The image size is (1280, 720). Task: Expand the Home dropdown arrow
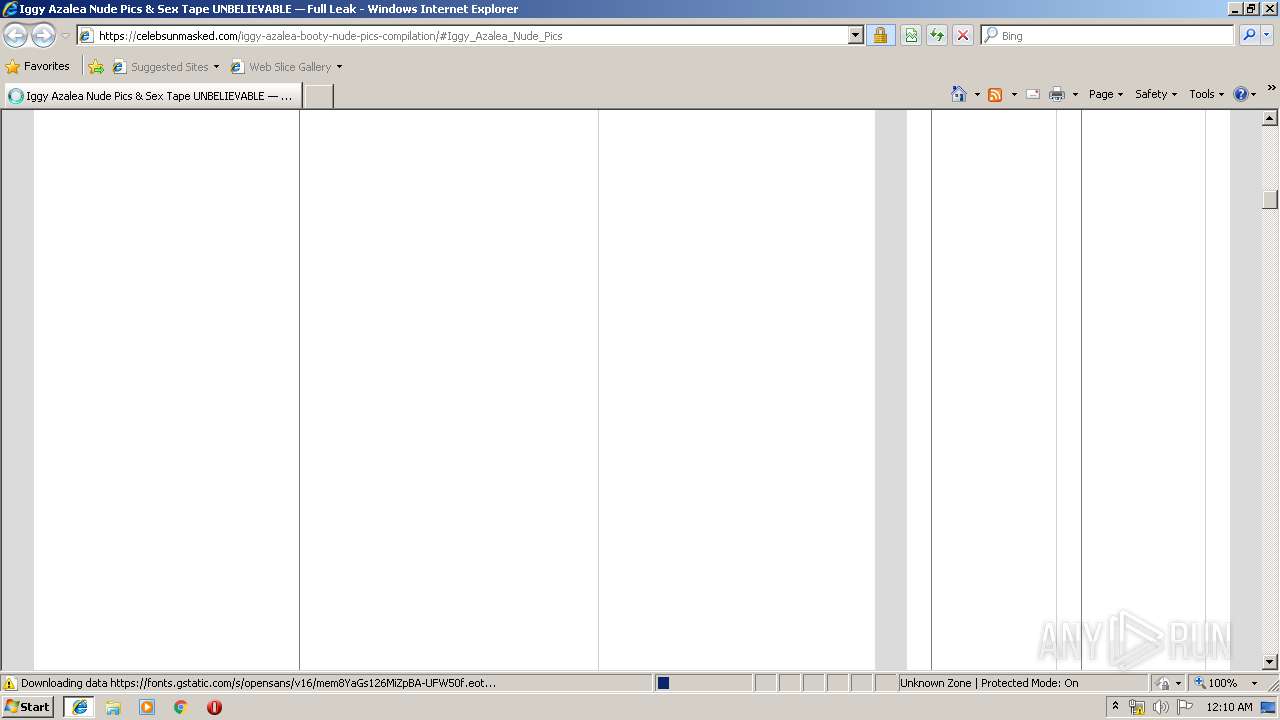click(977, 94)
